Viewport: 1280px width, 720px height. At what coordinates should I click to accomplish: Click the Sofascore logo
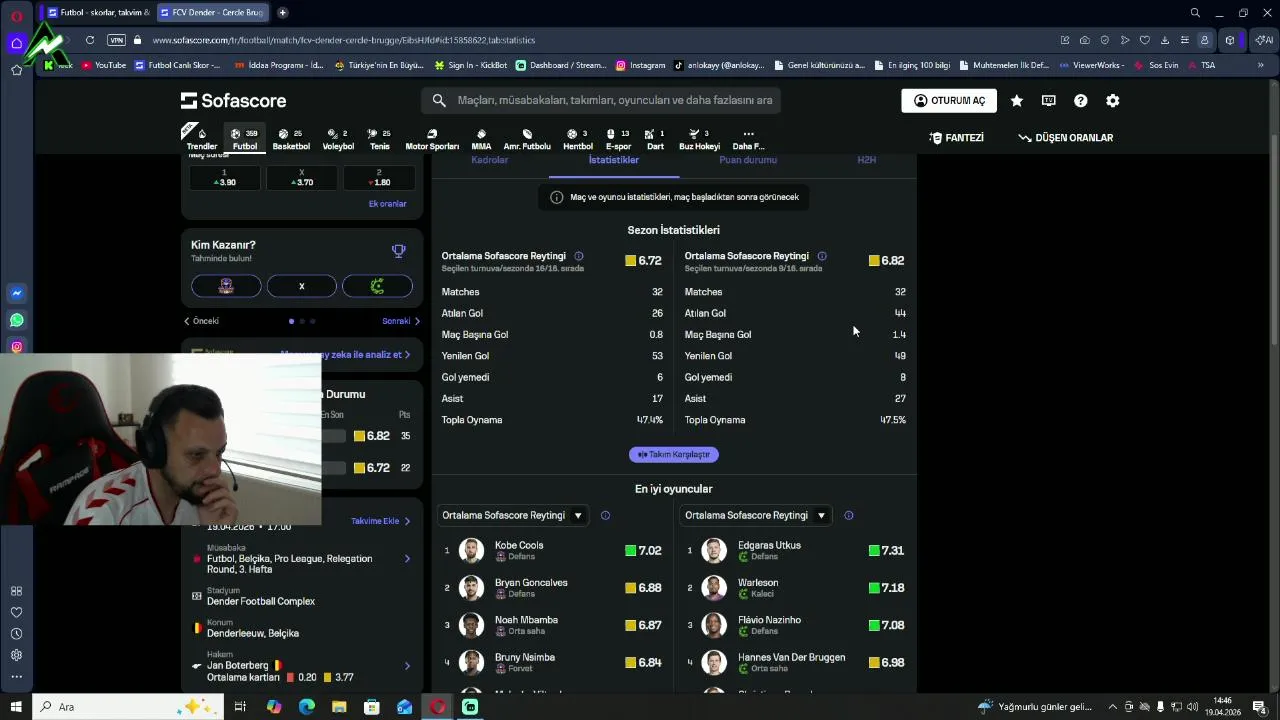[233, 100]
